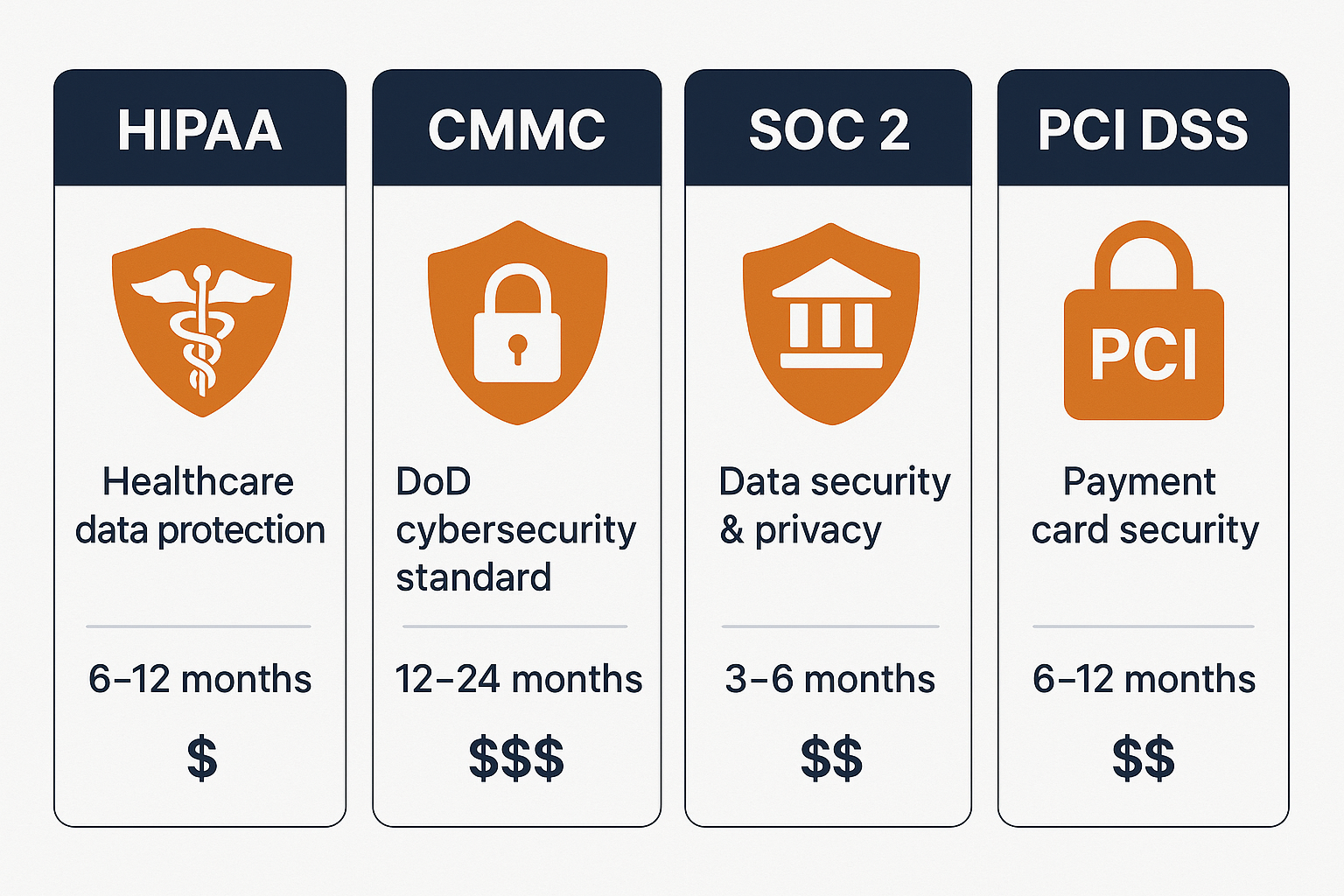Click the double dollar signs under PCI DSS
Screen dimensions: 1344x896
1144,759
